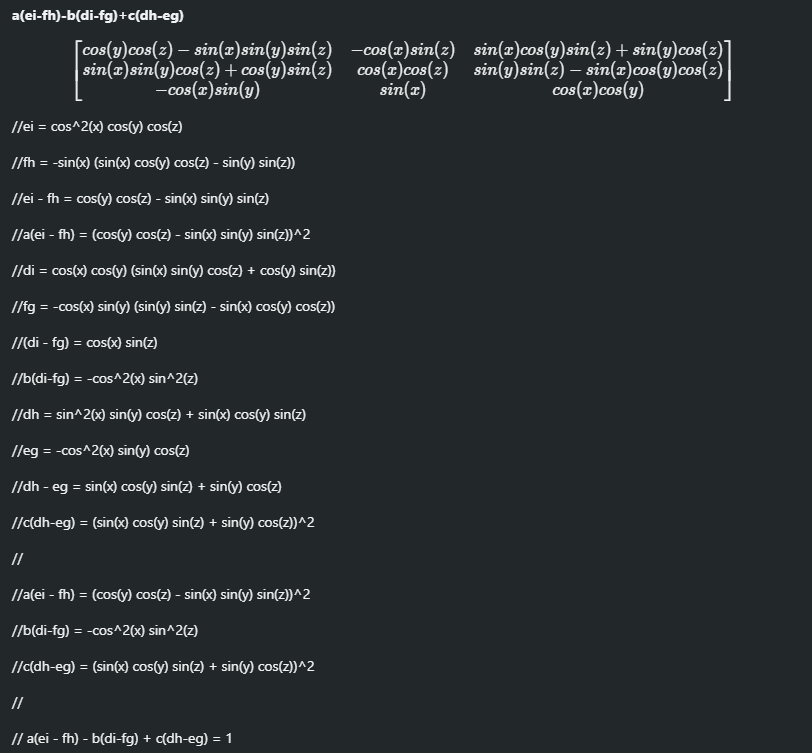Click the lone sin(x) matrix entry
Image resolution: width=812 pixels, height=753 pixels.
pos(403,90)
